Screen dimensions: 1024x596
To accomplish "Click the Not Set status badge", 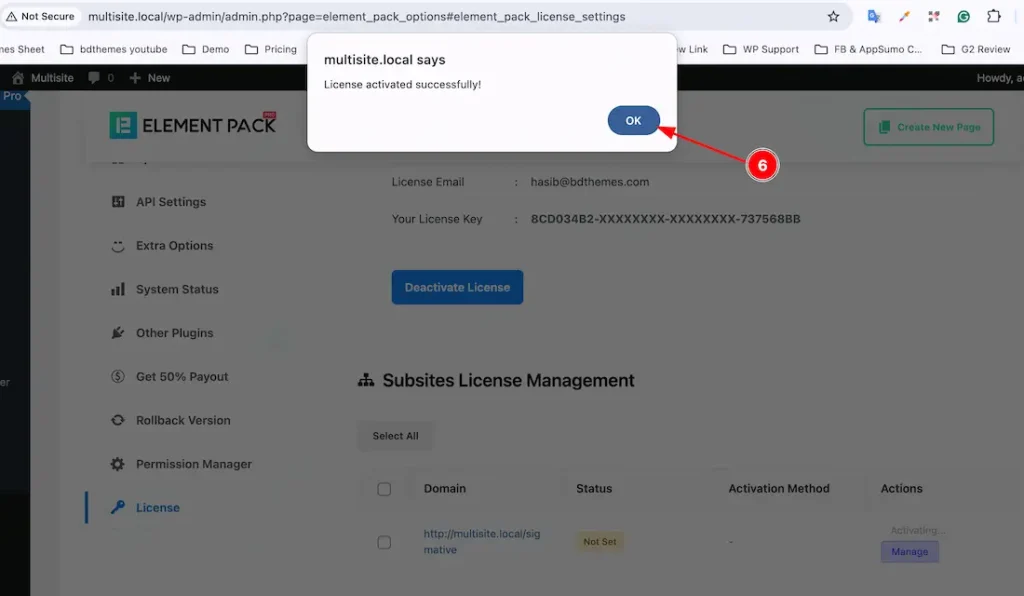I will click(x=600, y=542).
